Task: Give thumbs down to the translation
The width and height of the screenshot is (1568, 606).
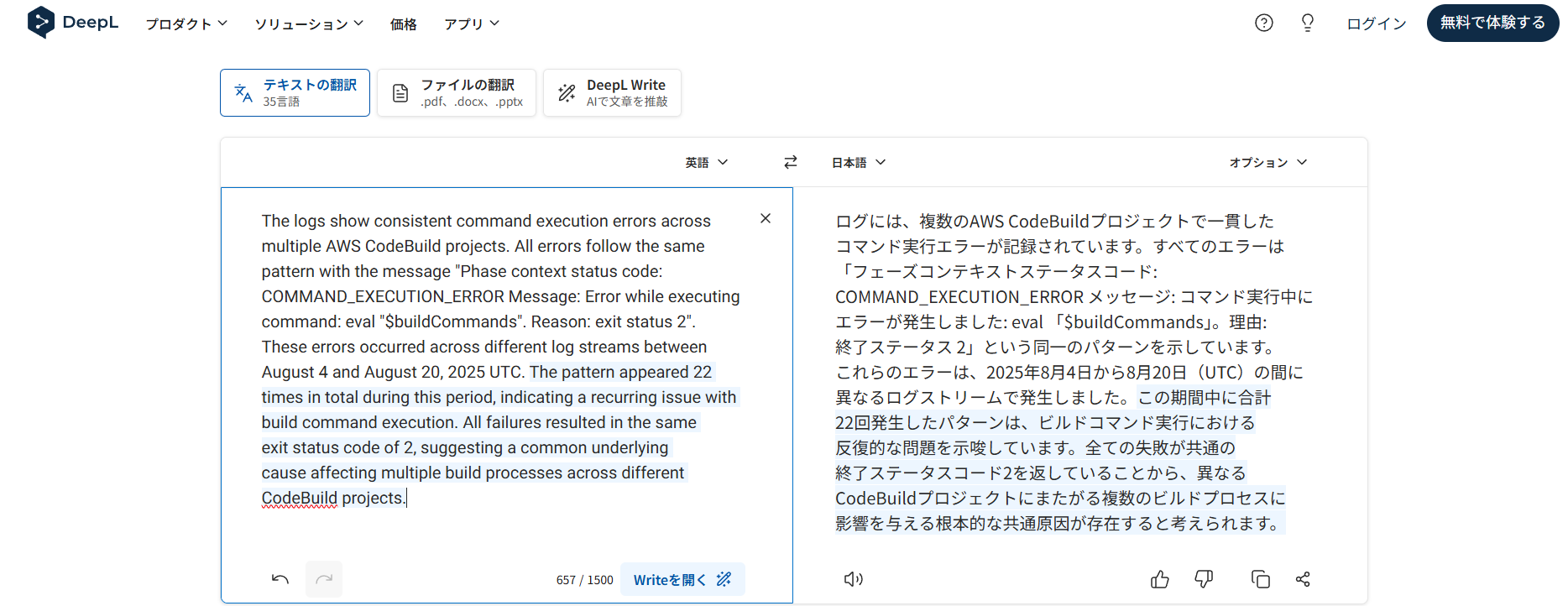Action: 1204,579
